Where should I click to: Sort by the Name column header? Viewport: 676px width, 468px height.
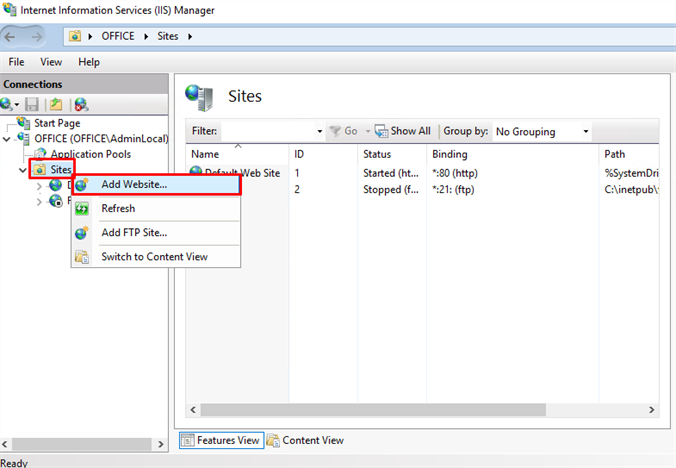[x=238, y=154]
